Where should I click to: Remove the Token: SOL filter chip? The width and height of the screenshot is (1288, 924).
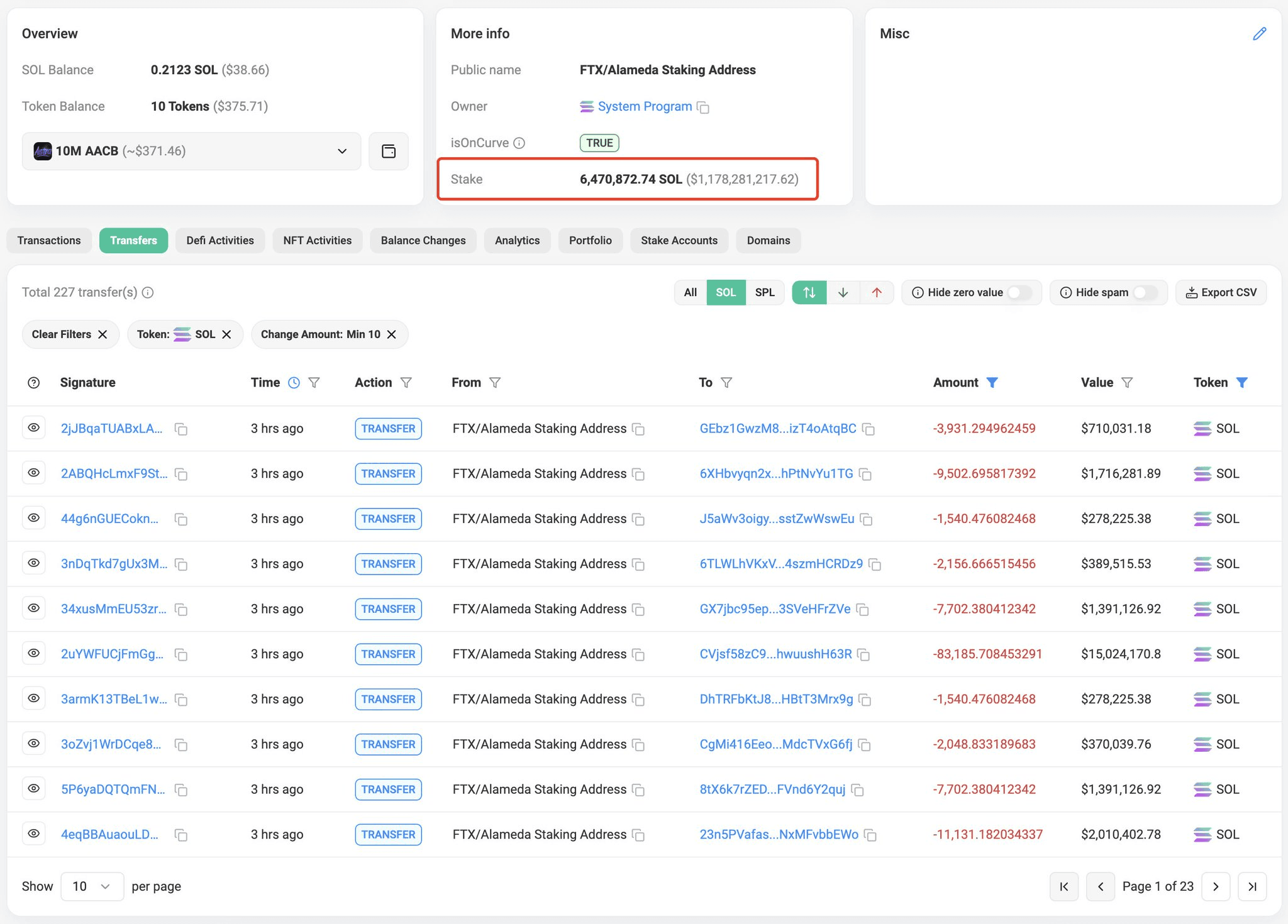pos(226,334)
